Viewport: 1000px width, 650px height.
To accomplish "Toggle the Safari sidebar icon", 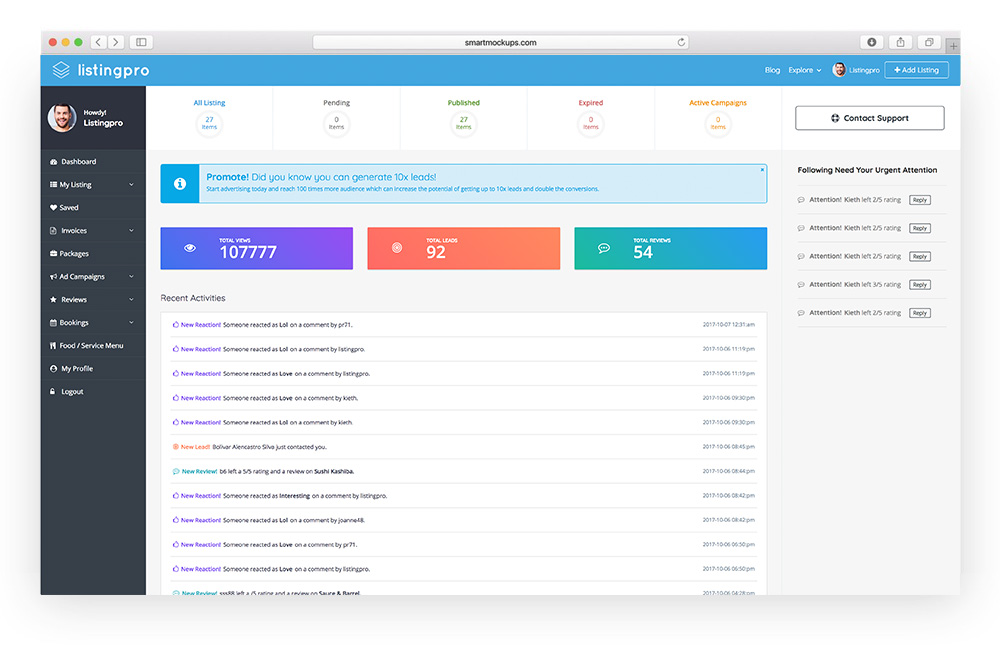I will 141,42.
